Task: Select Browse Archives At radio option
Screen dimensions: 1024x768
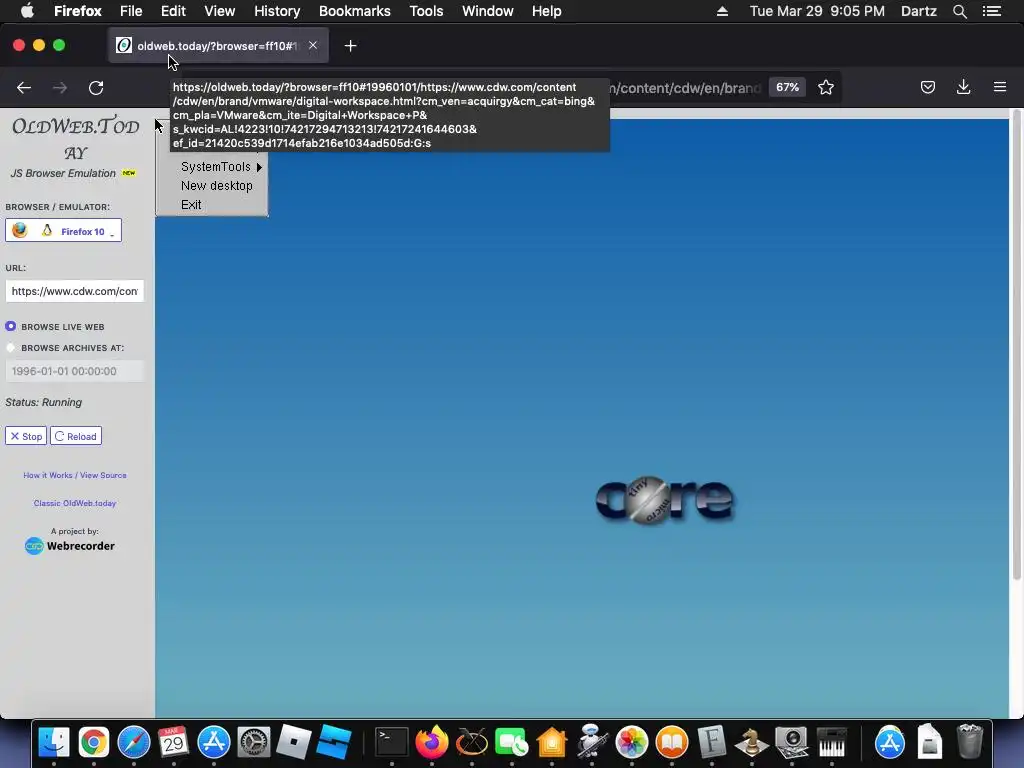Action: (10, 347)
